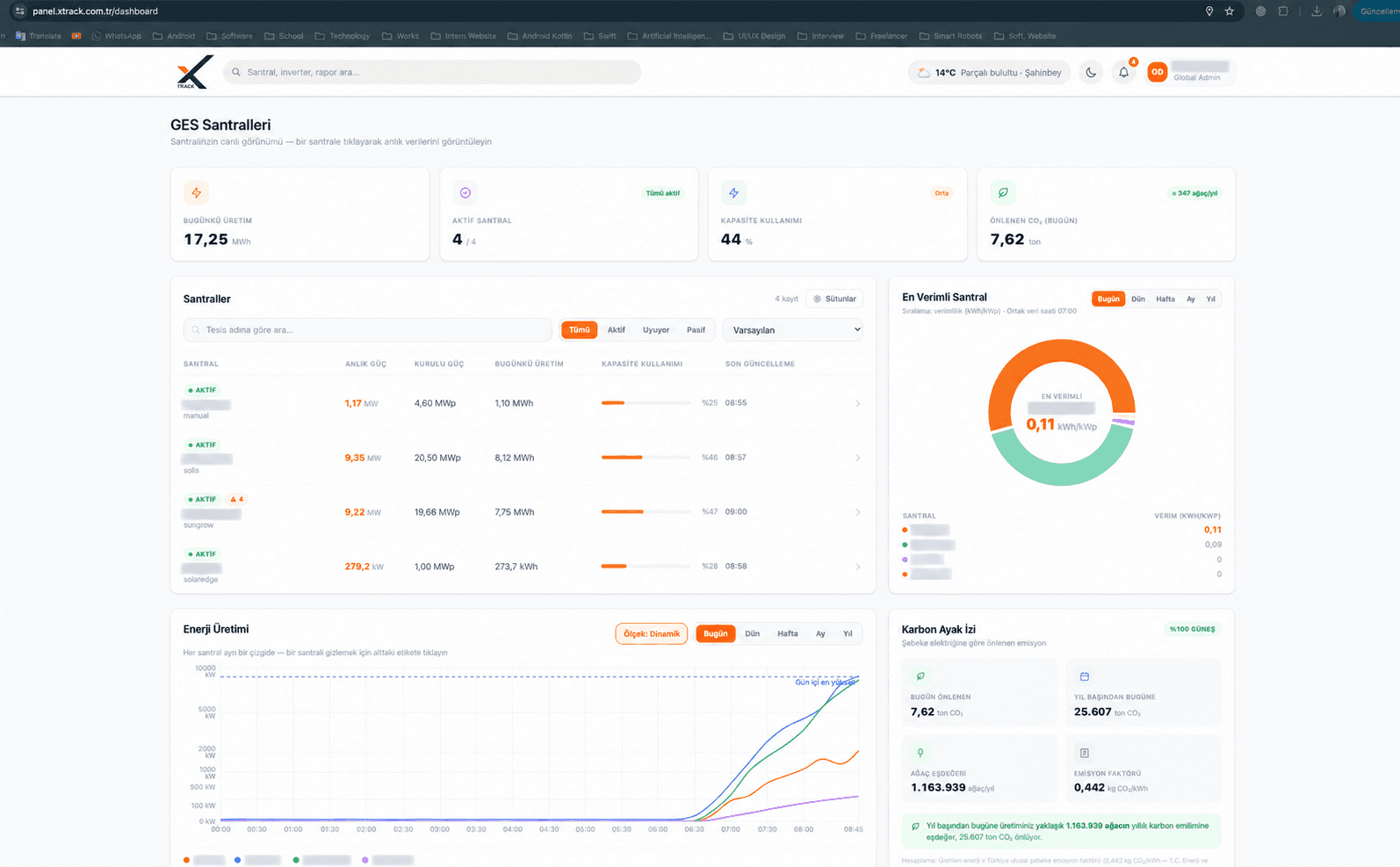Image resolution: width=1400 pixels, height=867 pixels.
Task: Click the Bugün tab in En Verimli Santral
Action: click(1108, 299)
